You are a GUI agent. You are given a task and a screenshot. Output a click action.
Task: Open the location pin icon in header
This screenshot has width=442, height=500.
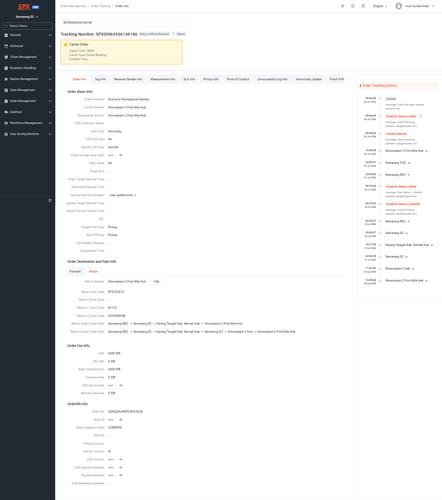[342, 6]
